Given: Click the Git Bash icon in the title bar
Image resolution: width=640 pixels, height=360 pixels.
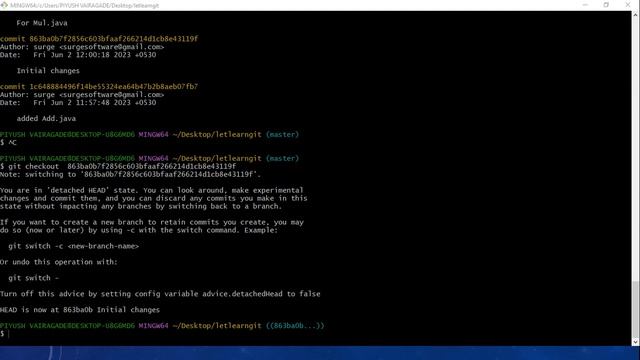Looking at the screenshot, I should [4, 5].
